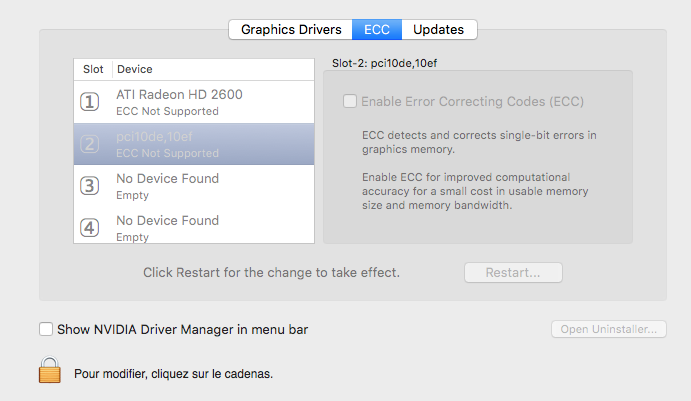The width and height of the screenshot is (691, 401).
Task: Click the Slot column header
Action: click(x=93, y=69)
